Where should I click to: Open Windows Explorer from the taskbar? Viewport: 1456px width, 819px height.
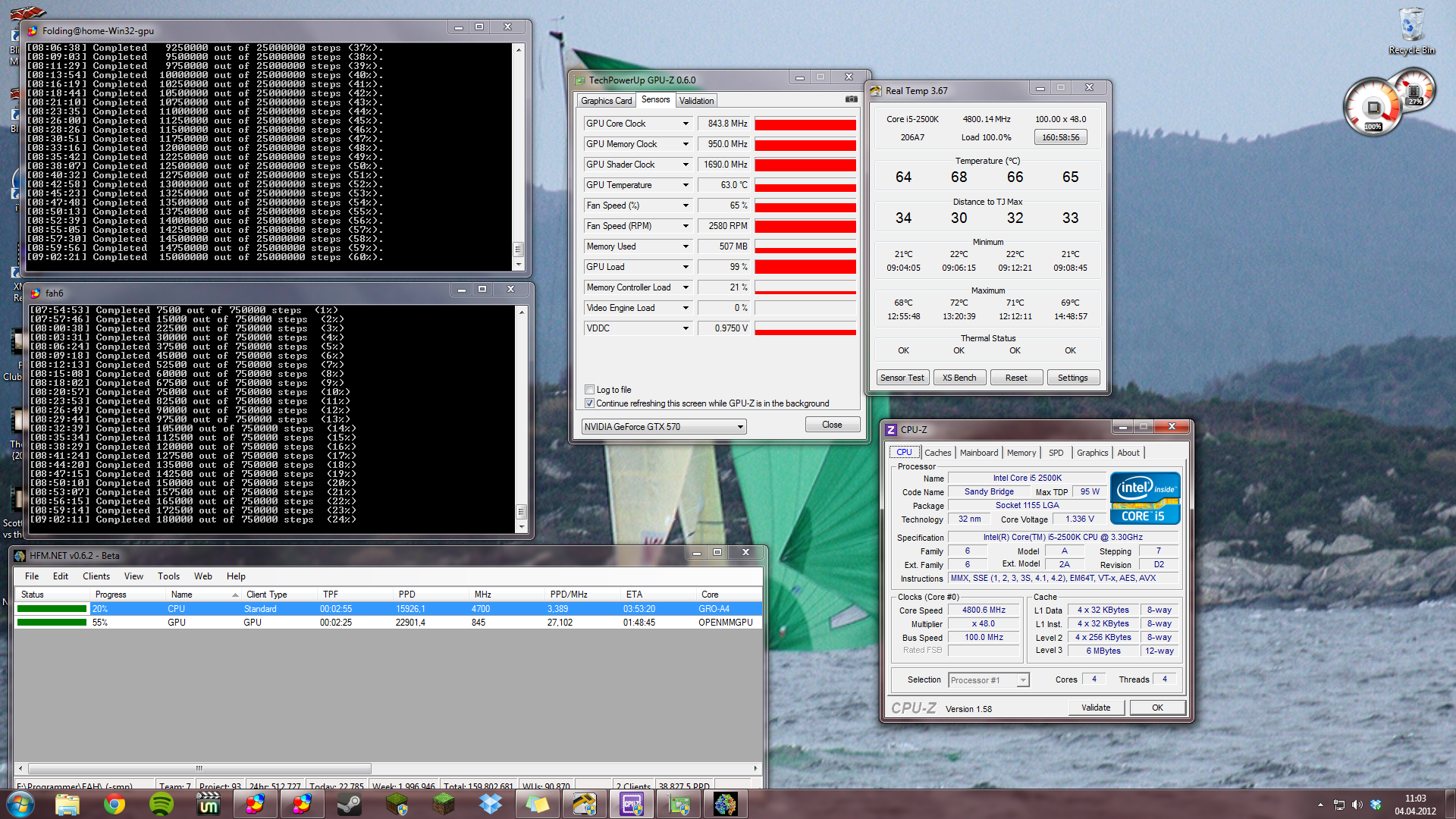tap(67, 804)
